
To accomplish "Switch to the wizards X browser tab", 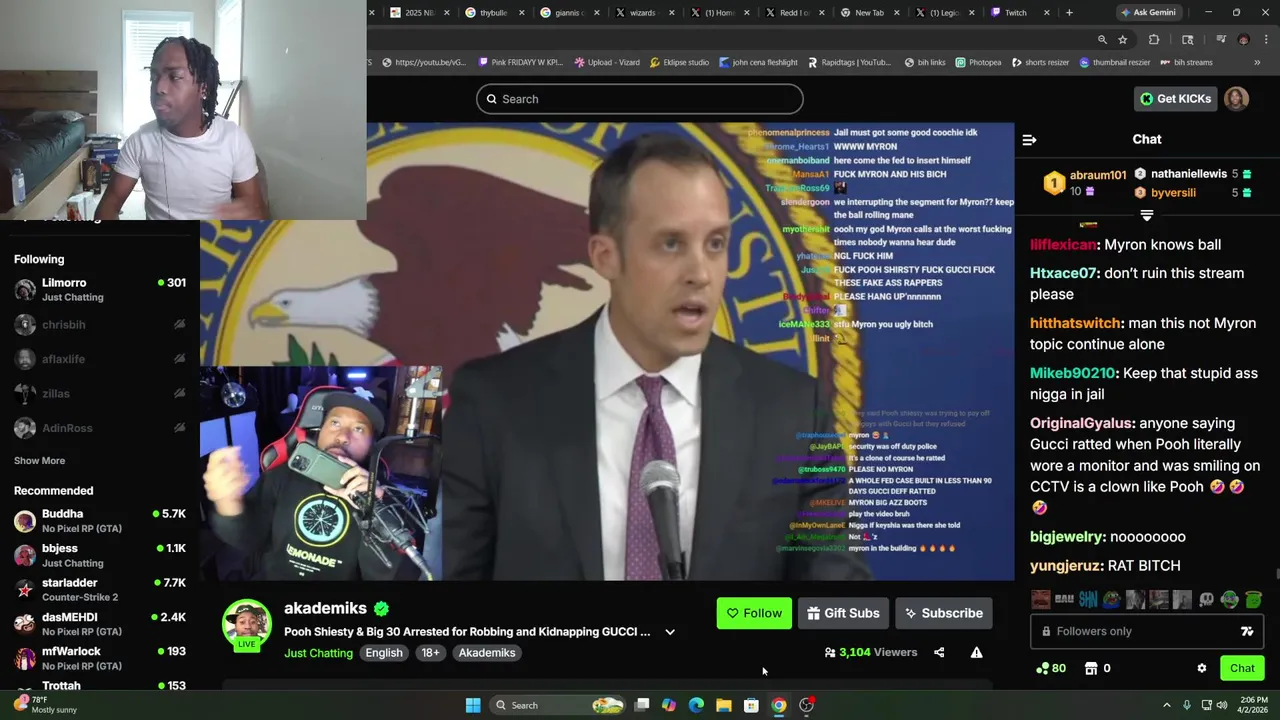I will click(642, 13).
